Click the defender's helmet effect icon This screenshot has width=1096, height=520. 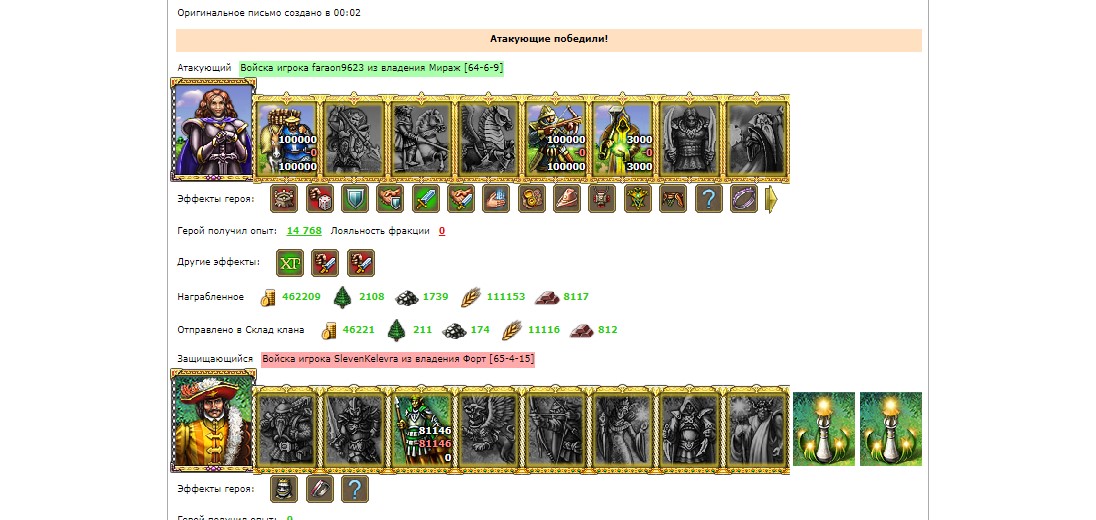(x=284, y=489)
